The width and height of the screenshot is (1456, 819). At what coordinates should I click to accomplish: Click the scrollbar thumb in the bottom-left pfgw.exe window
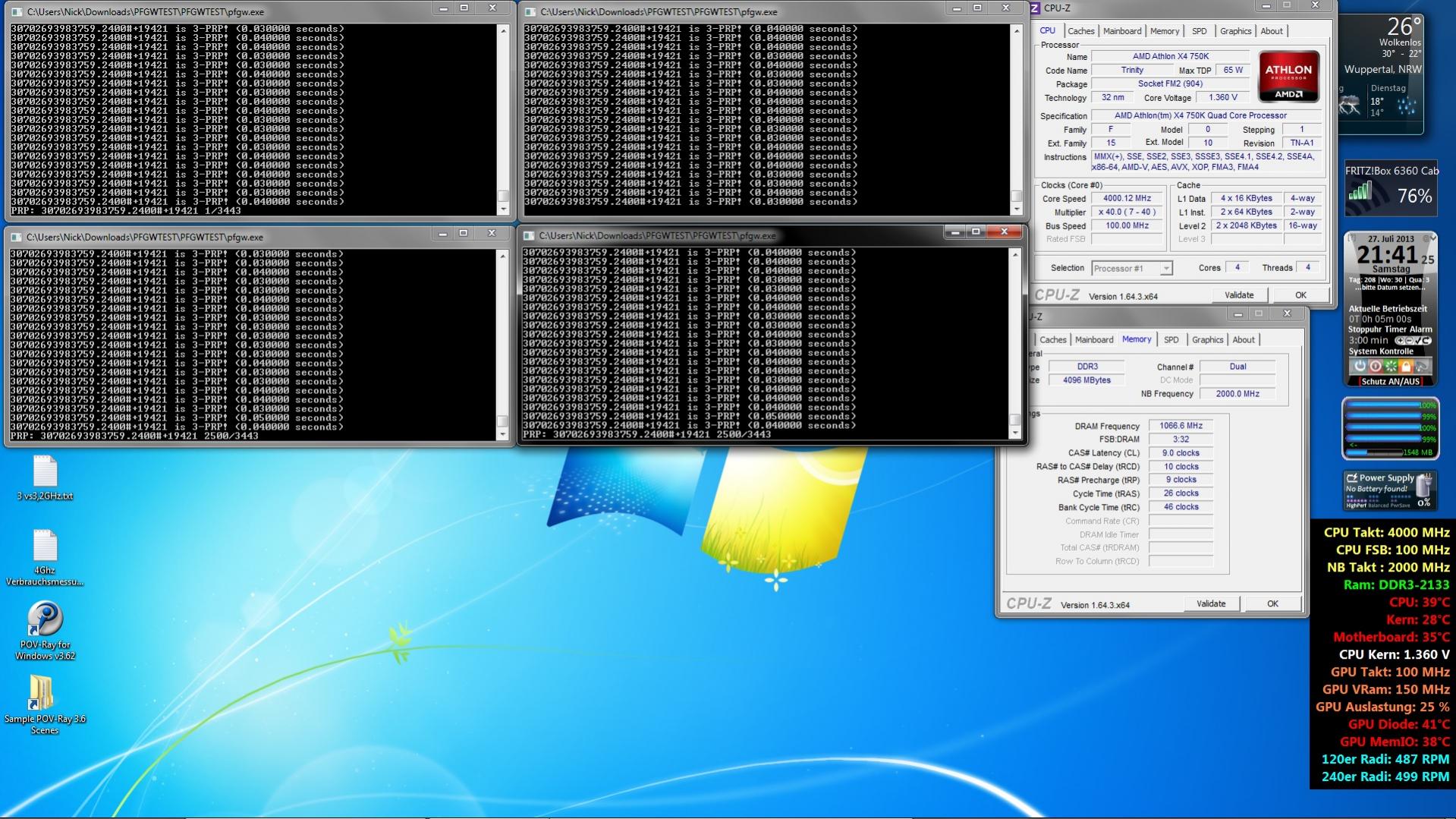(x=502, y=421)
